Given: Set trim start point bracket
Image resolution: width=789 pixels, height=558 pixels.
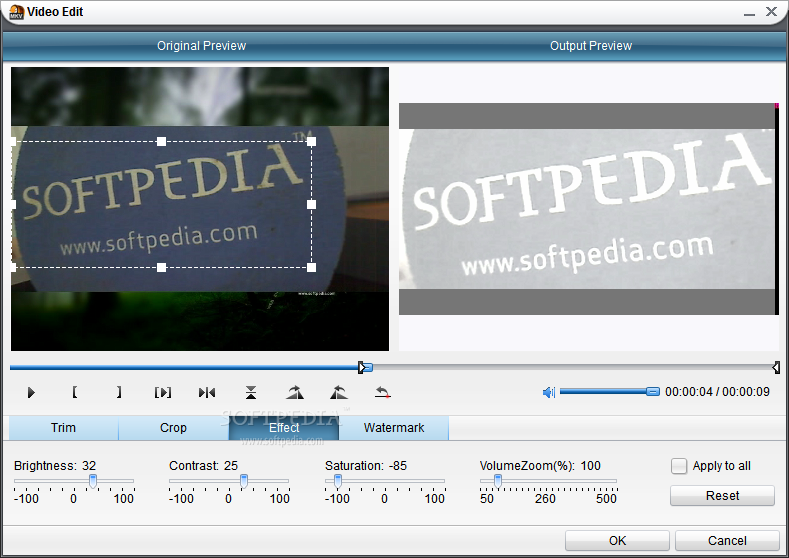Looking at the screenshot, I should pos(74,392).
